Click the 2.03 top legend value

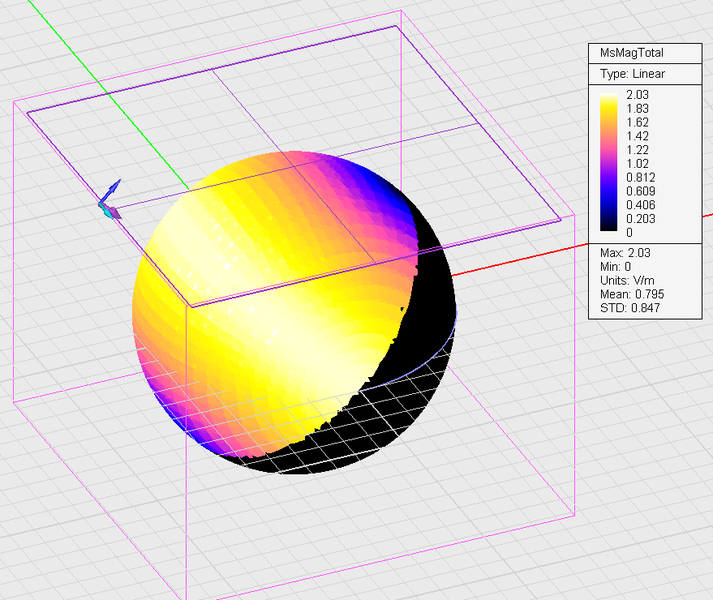pos(638,94)
